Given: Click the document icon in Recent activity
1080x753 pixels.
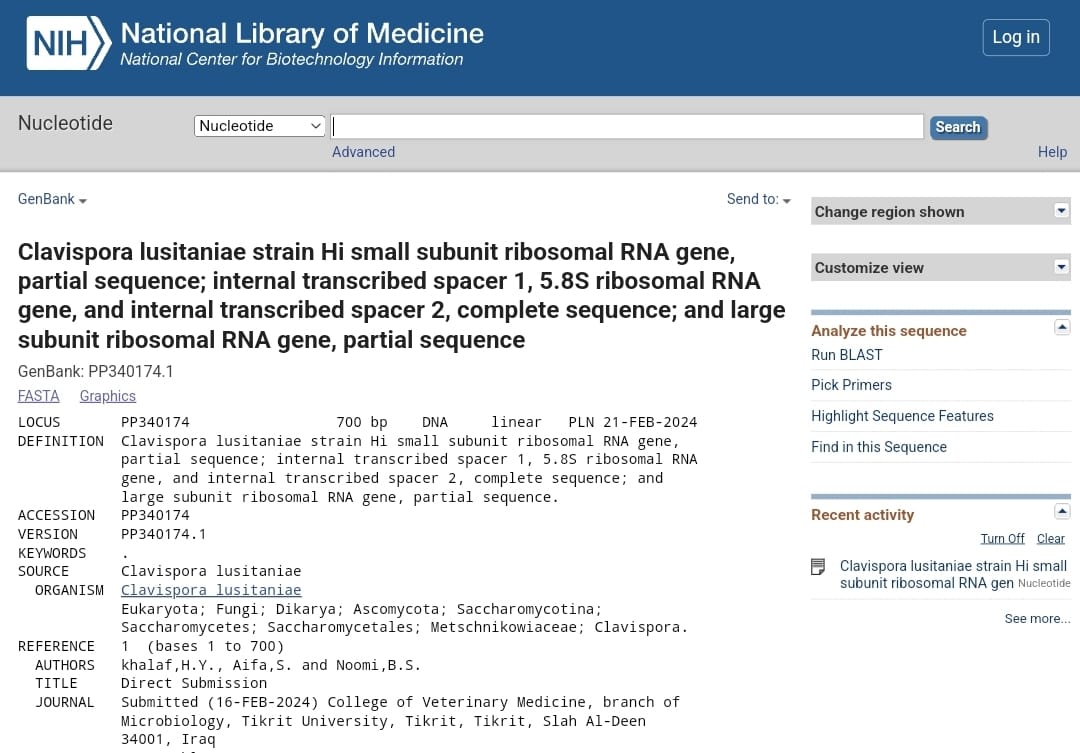Looking at the screenshot, I should coord(818,567).
